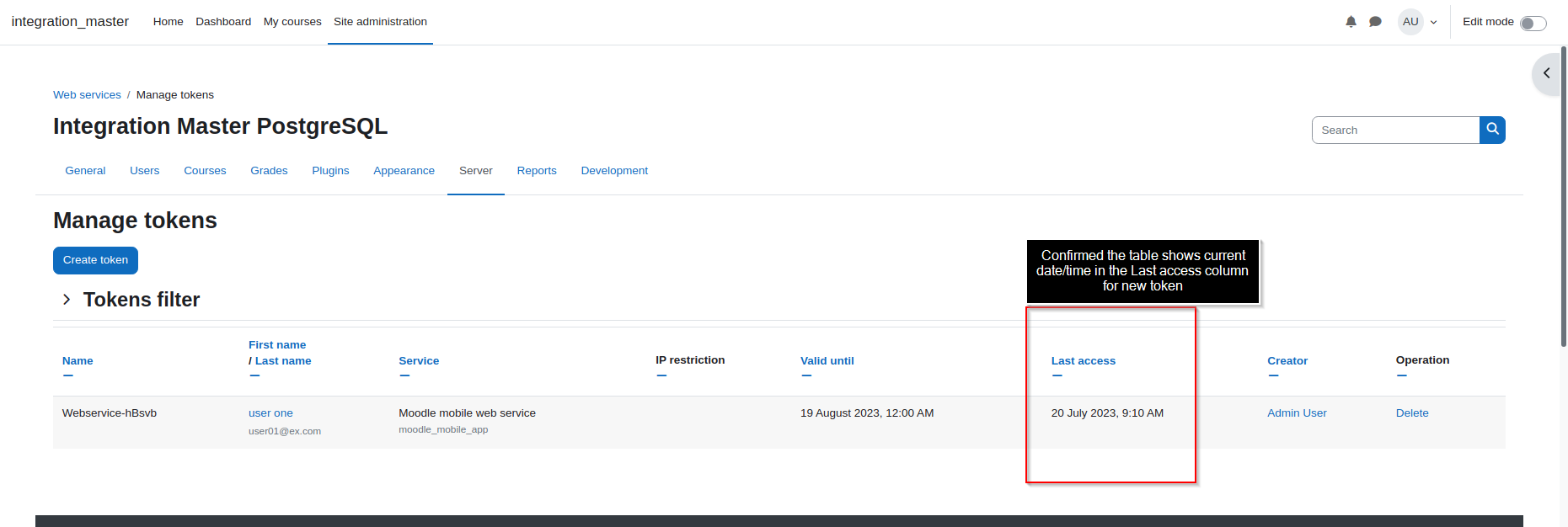The width and height of the screenshot is (1568, 527).
Task: Open the notifications bell
Action: click(1351, 22)
